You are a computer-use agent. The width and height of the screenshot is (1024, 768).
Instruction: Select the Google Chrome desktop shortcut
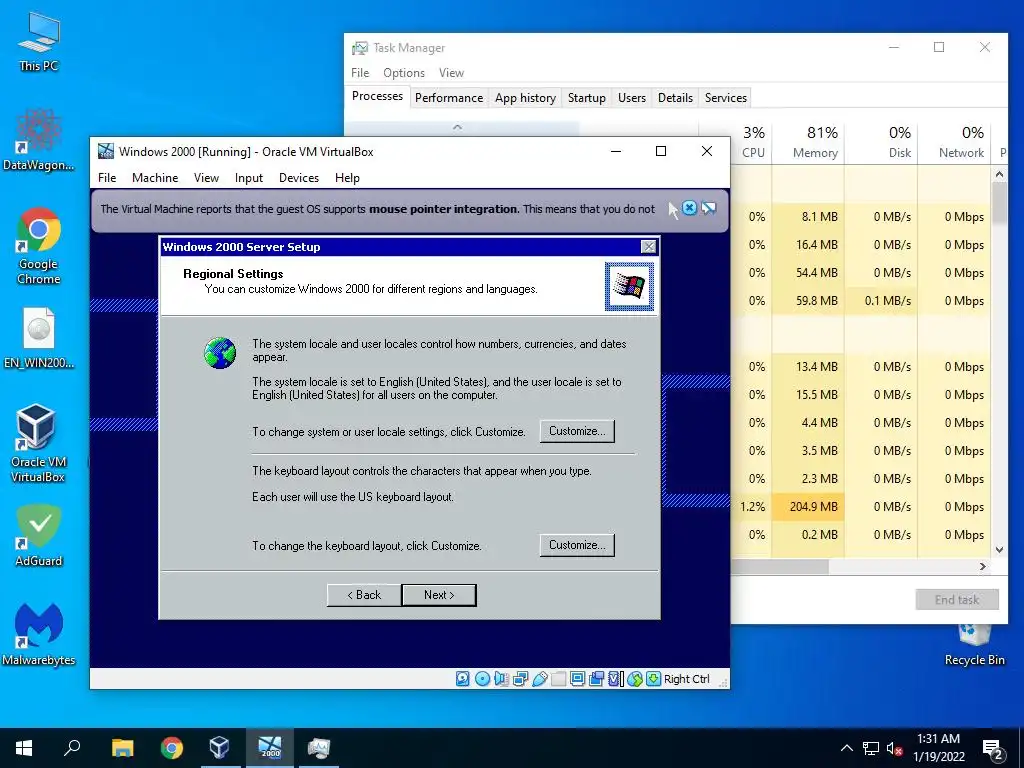pyautogui.click(x=39, y=246)
